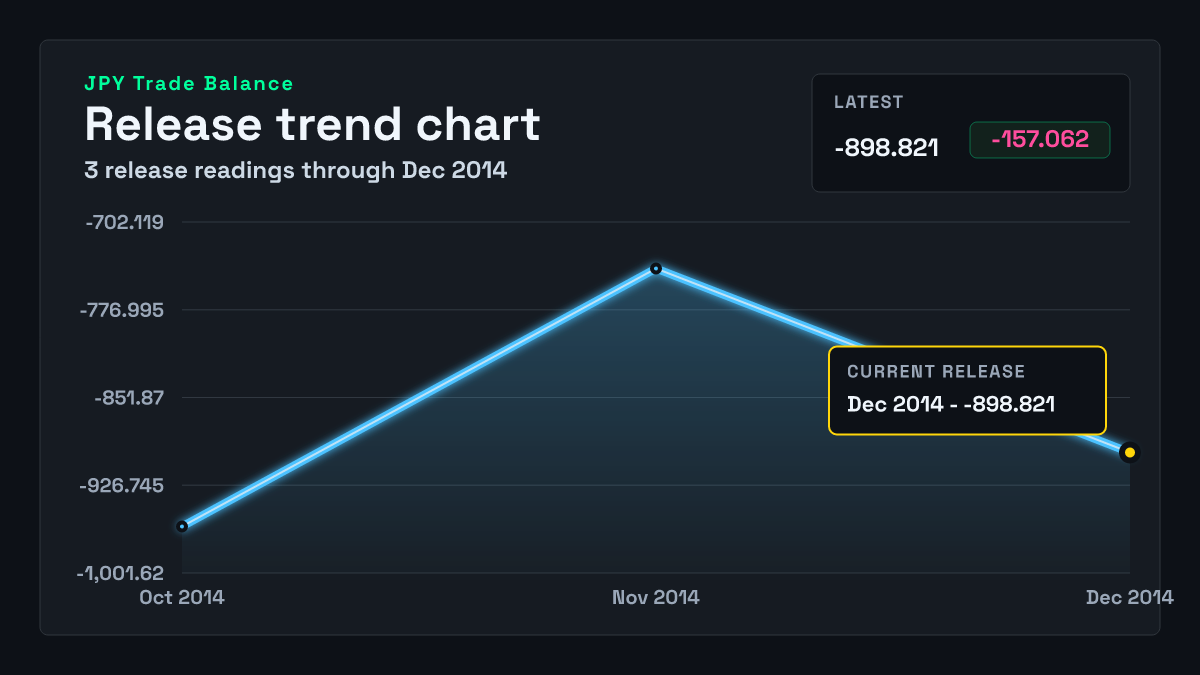Click the subtitle about 3 release readings

296,170
